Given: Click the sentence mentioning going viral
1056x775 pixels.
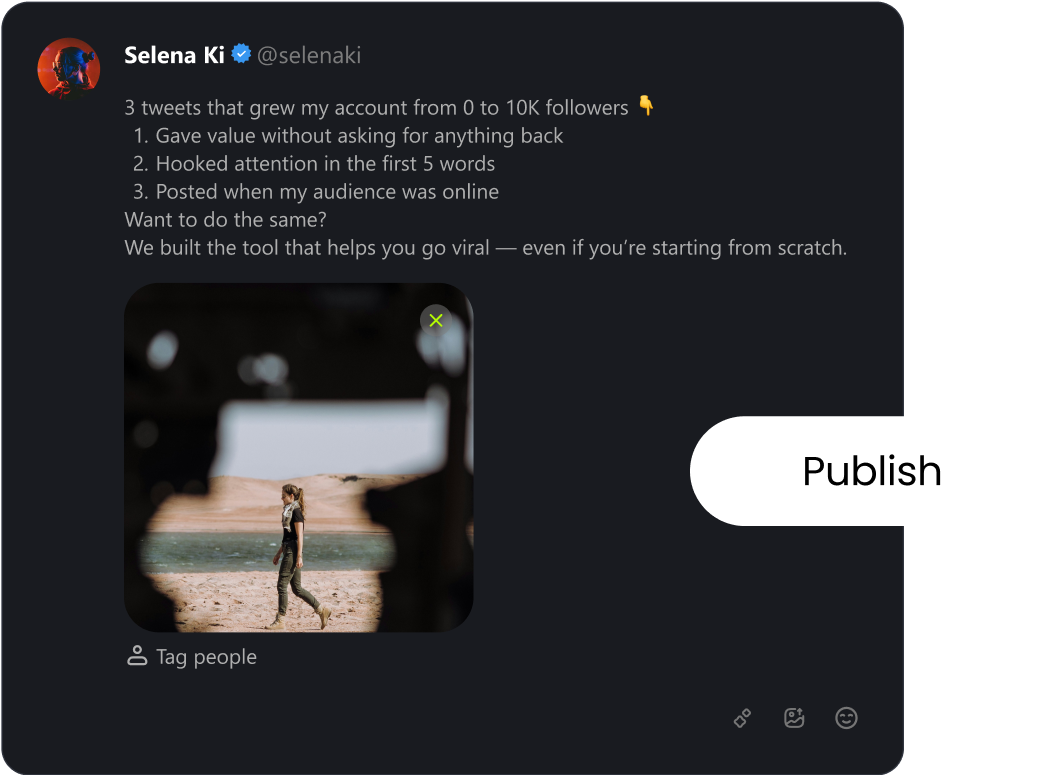Looking at the screenshot, I should click(485, 247).
